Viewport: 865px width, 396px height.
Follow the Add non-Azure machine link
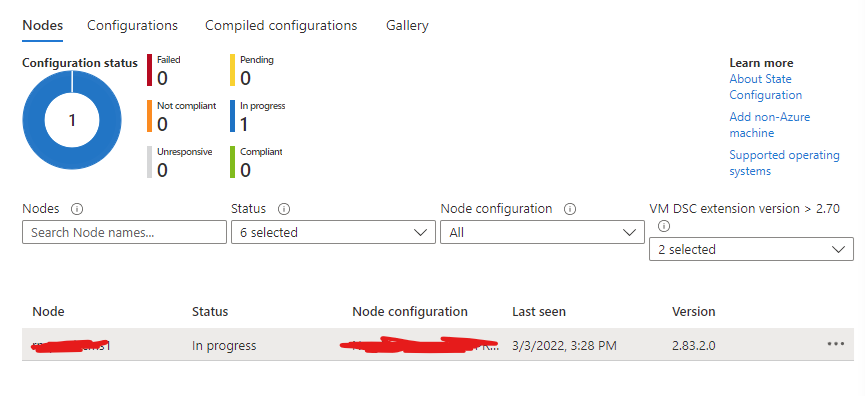point(770,125)
